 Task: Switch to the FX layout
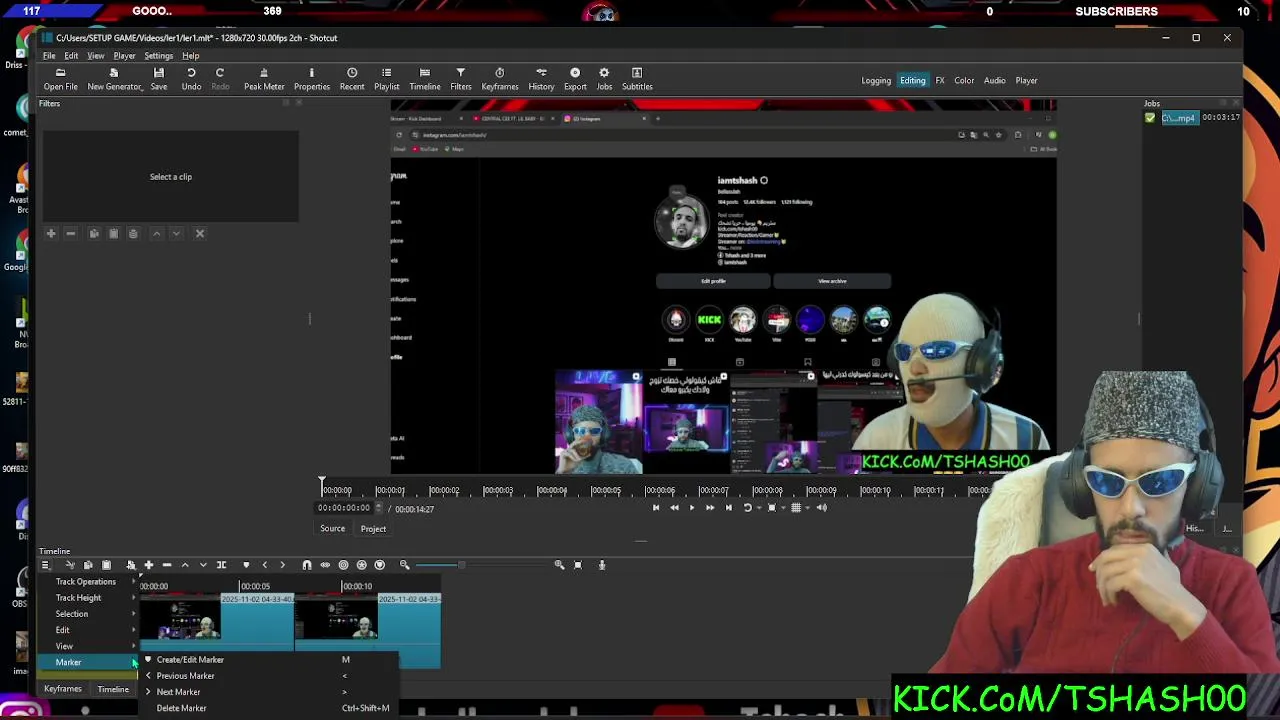pos(940,80)
